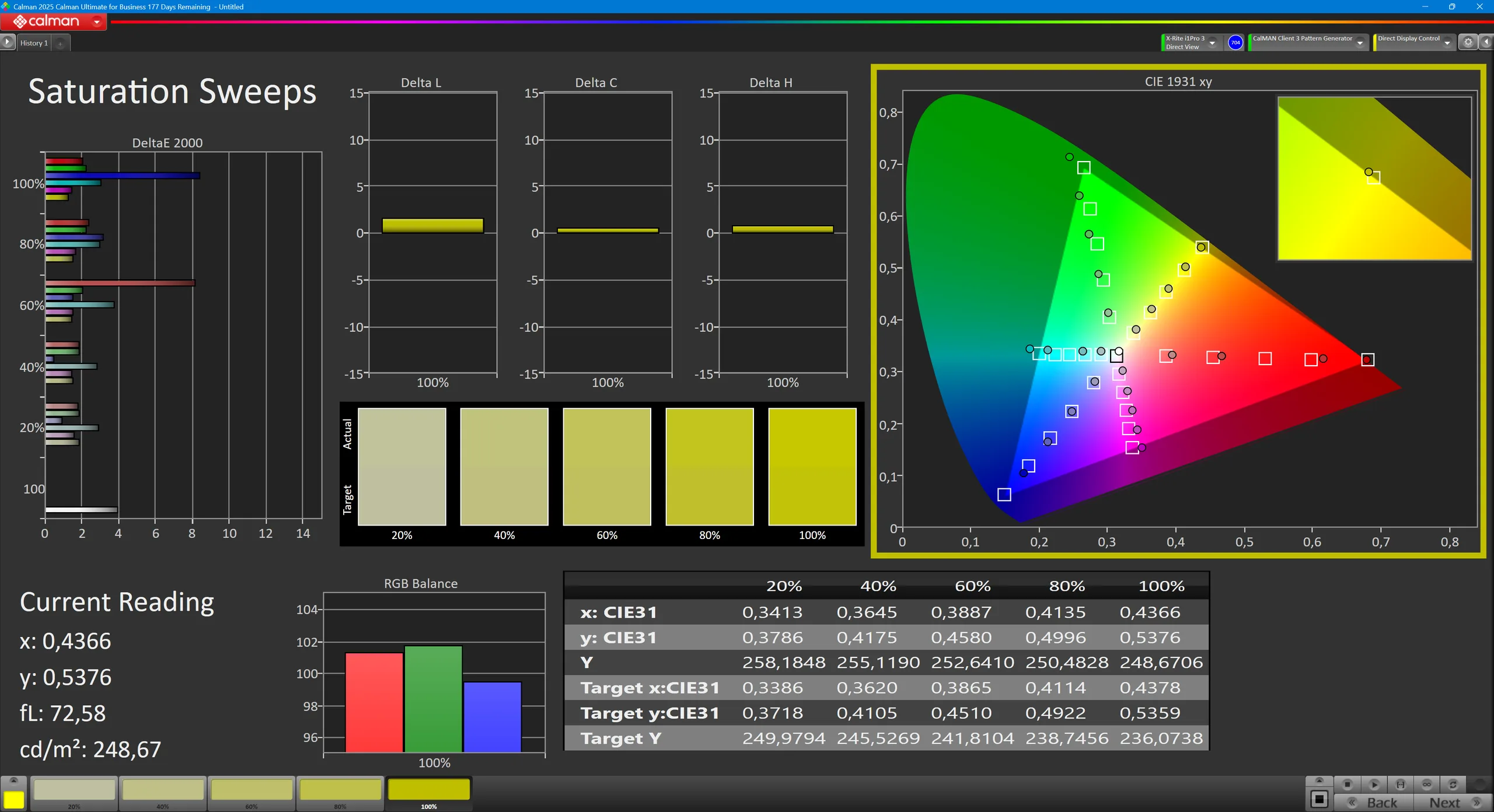
Task: Add a new history tab with plus
Action: 60,43
